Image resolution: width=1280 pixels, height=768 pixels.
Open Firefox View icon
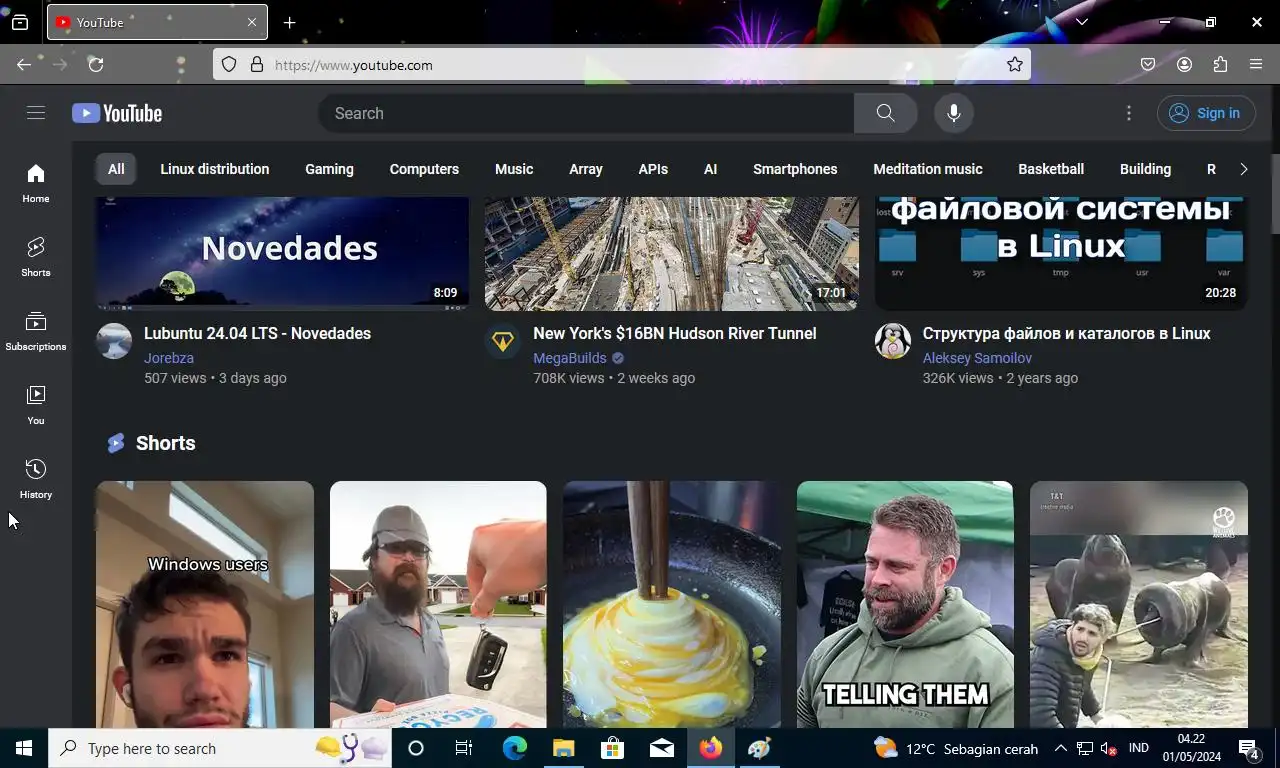click(20, 22)
